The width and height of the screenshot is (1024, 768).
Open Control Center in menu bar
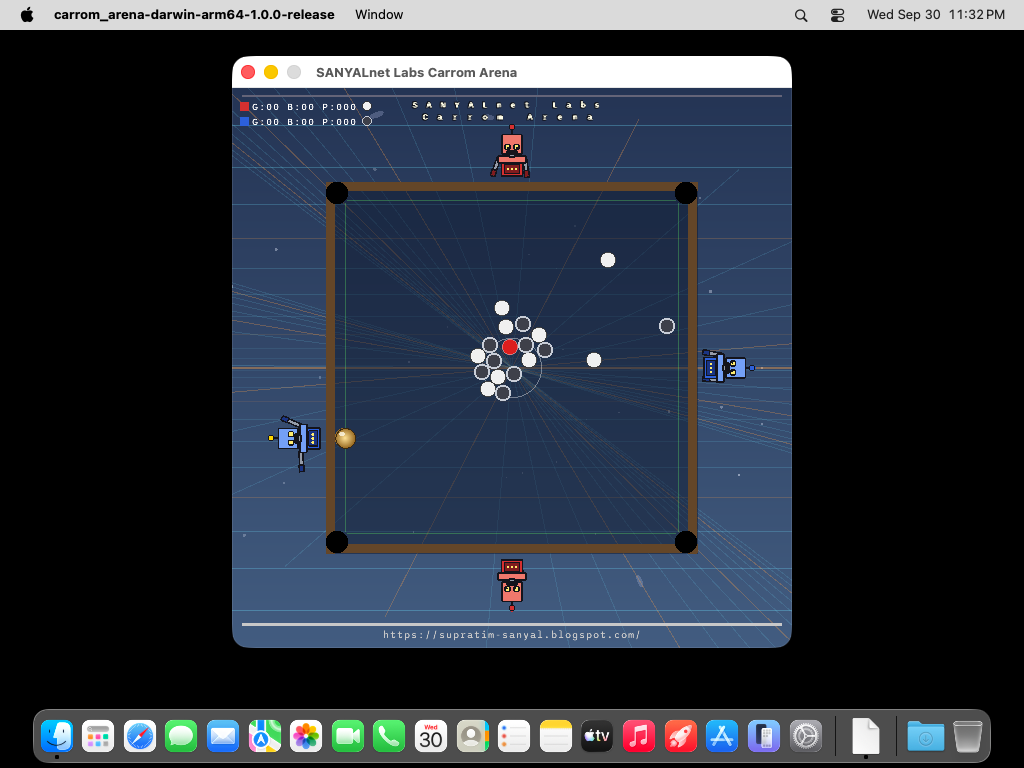(x=837, y=15)
